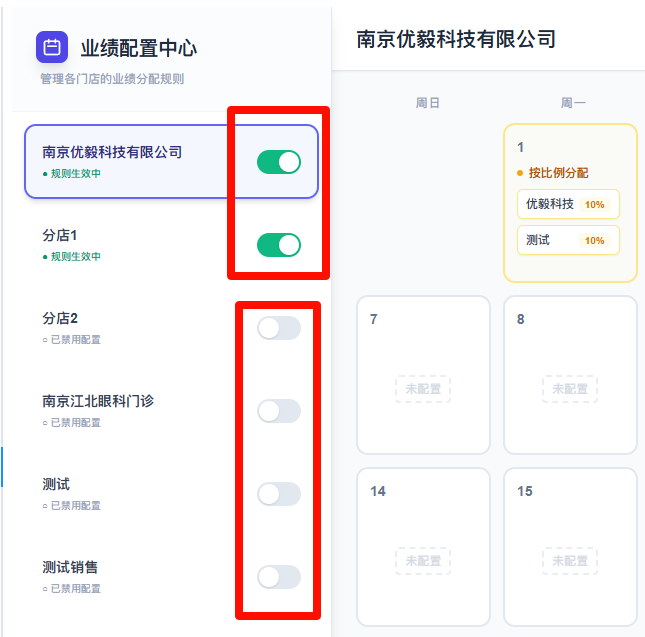This screenshot has height=637, width=645.
Task: Select the 测试销售 store name
Action: (70, 568)
